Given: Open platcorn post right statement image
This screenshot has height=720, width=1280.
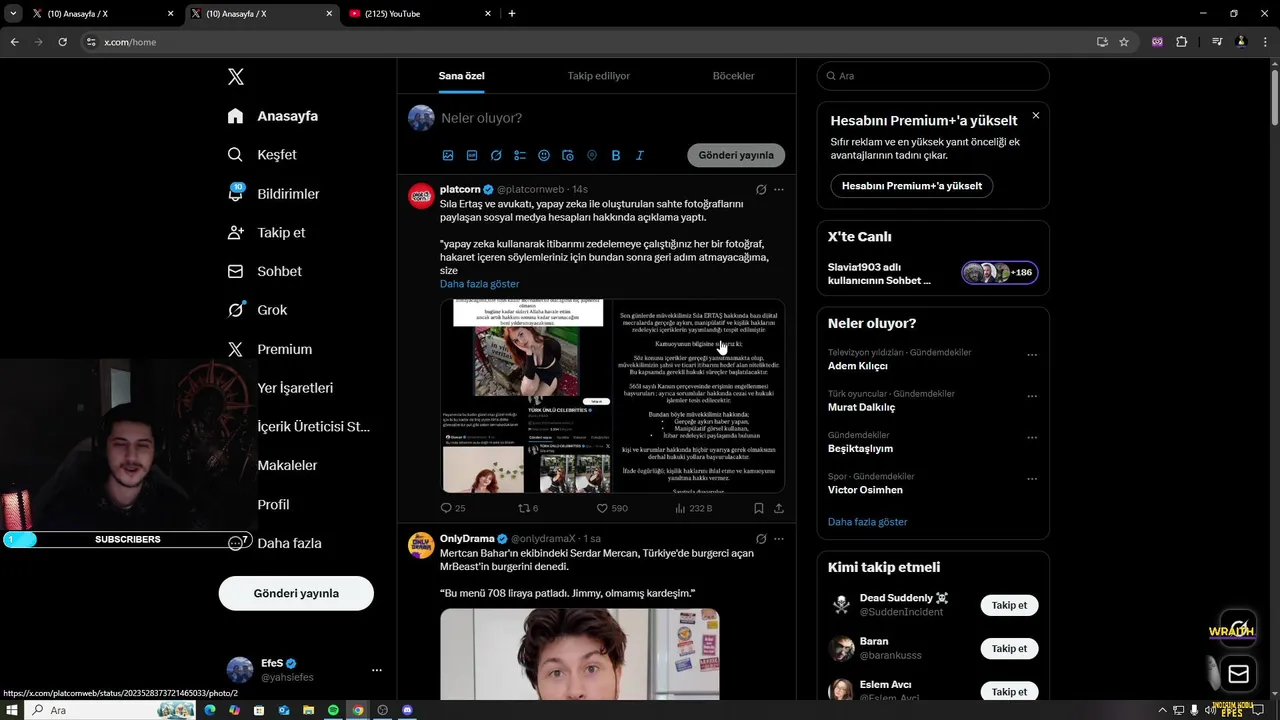Looking at the screenshot, I should [698, 396].
